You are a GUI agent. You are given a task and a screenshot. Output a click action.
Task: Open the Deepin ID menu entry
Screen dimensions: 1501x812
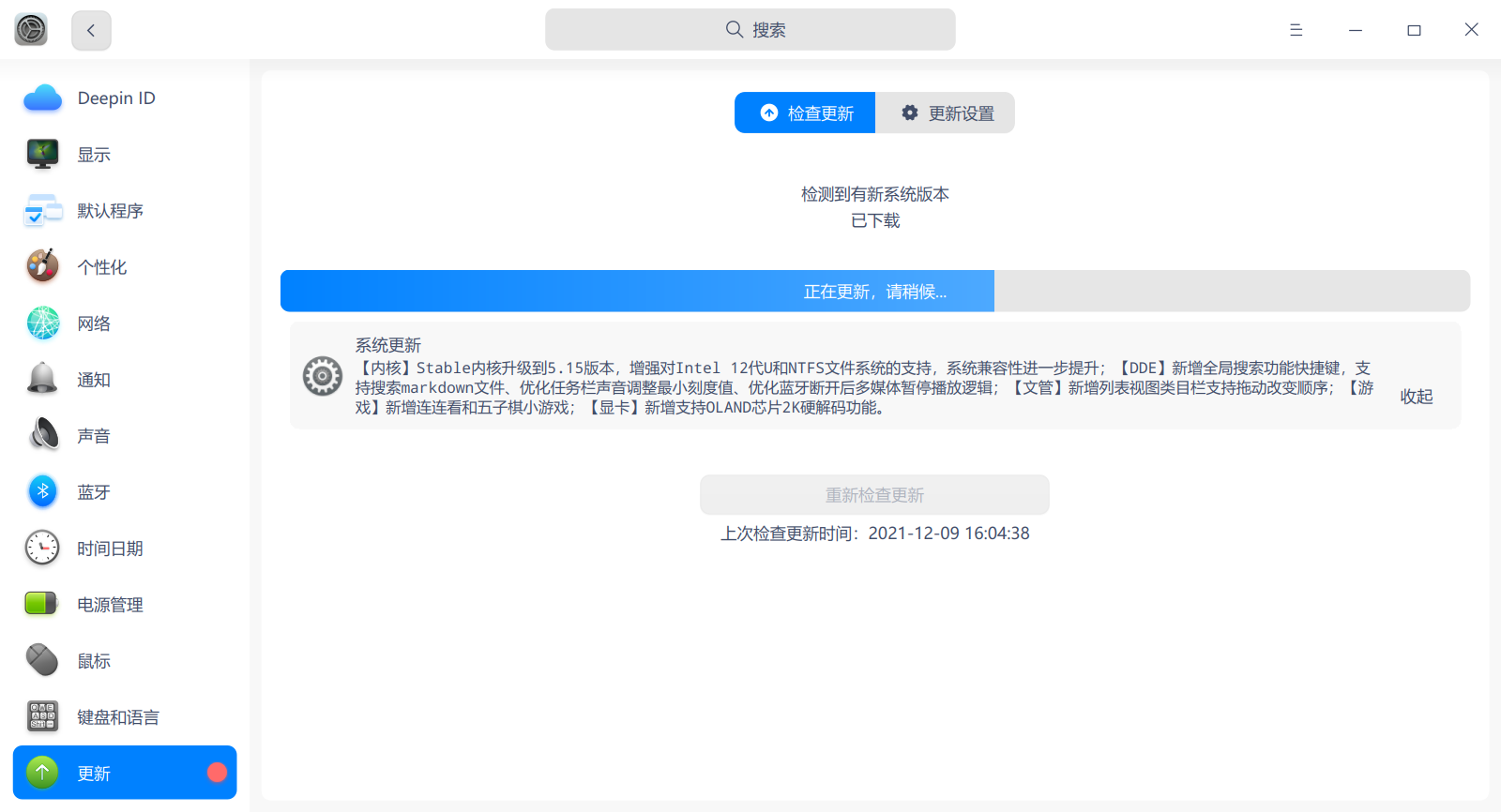coord(125,98)
